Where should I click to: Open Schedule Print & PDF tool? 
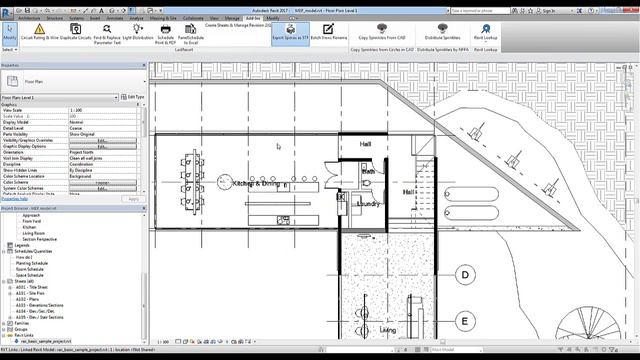165,33
